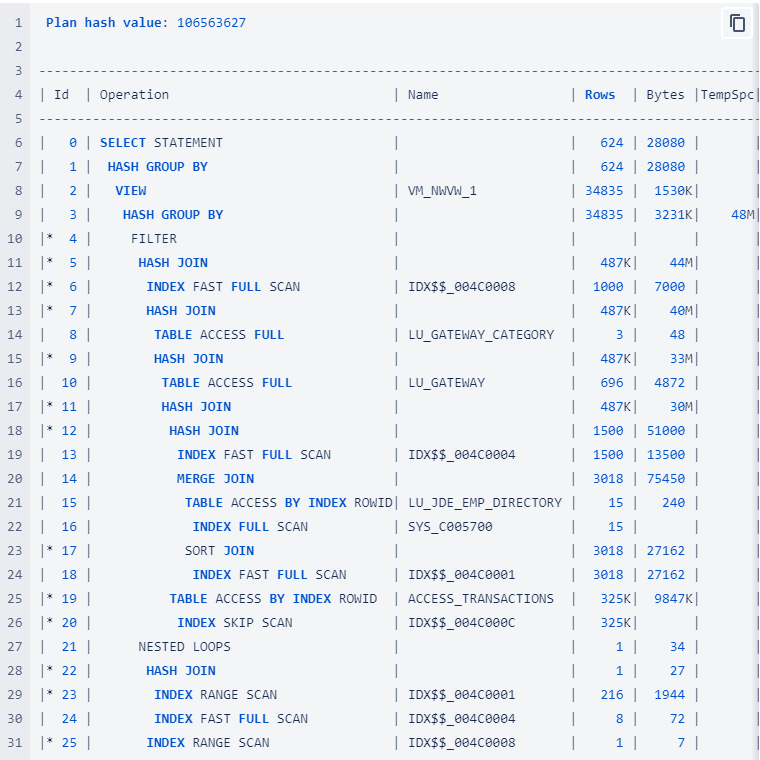Click the FILTER operation text
The image size is (760, 760).
coord(153,239)
